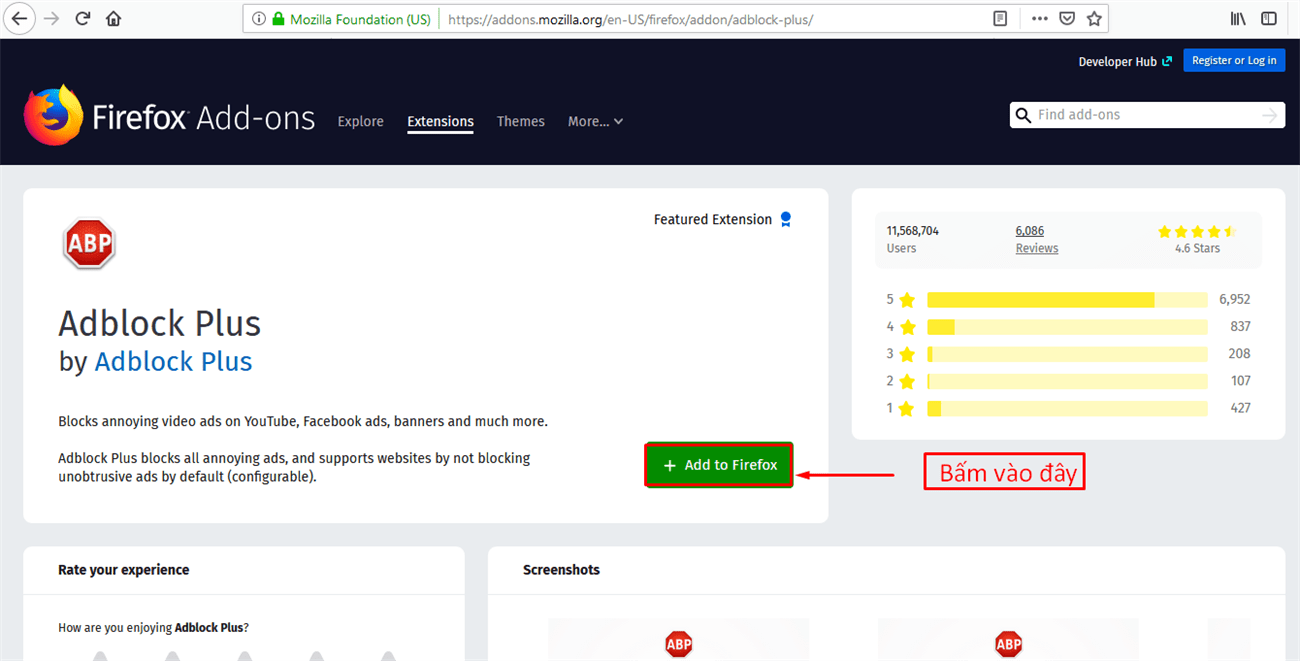Click the 107 two-star count
Image resolution: width=1300 pixels, height=661 pixels.
click(x=1240, y=381)
